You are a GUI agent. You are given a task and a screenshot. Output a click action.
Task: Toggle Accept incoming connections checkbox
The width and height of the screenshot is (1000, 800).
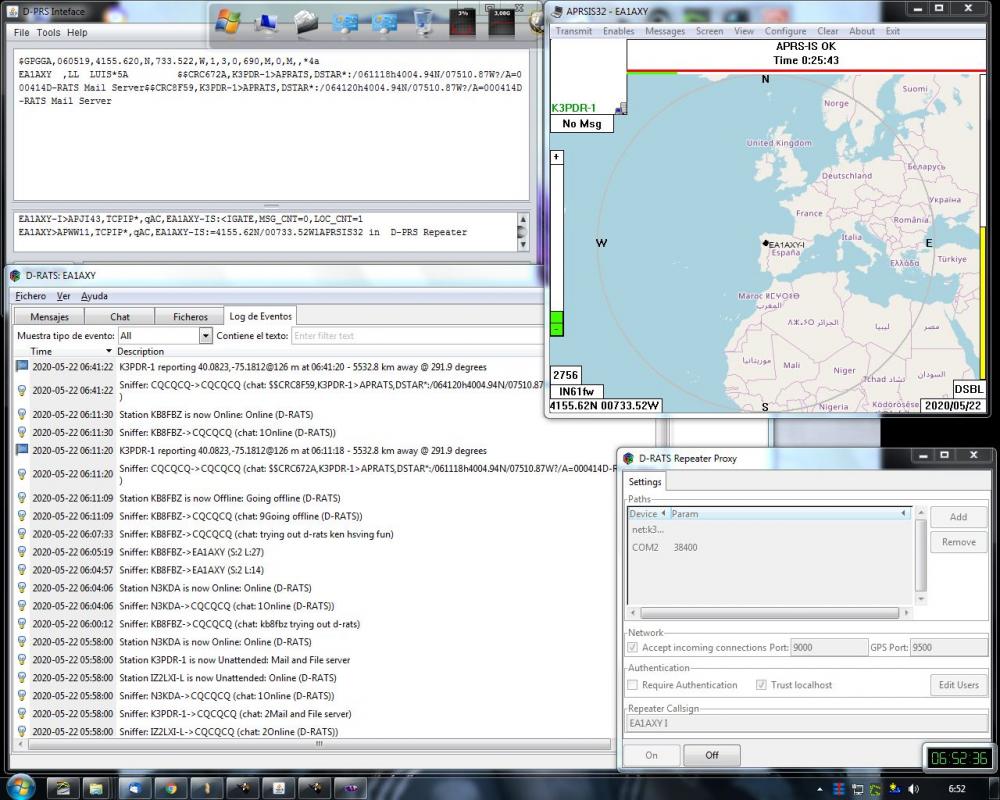pyautogui.click(x=632, y=648)
